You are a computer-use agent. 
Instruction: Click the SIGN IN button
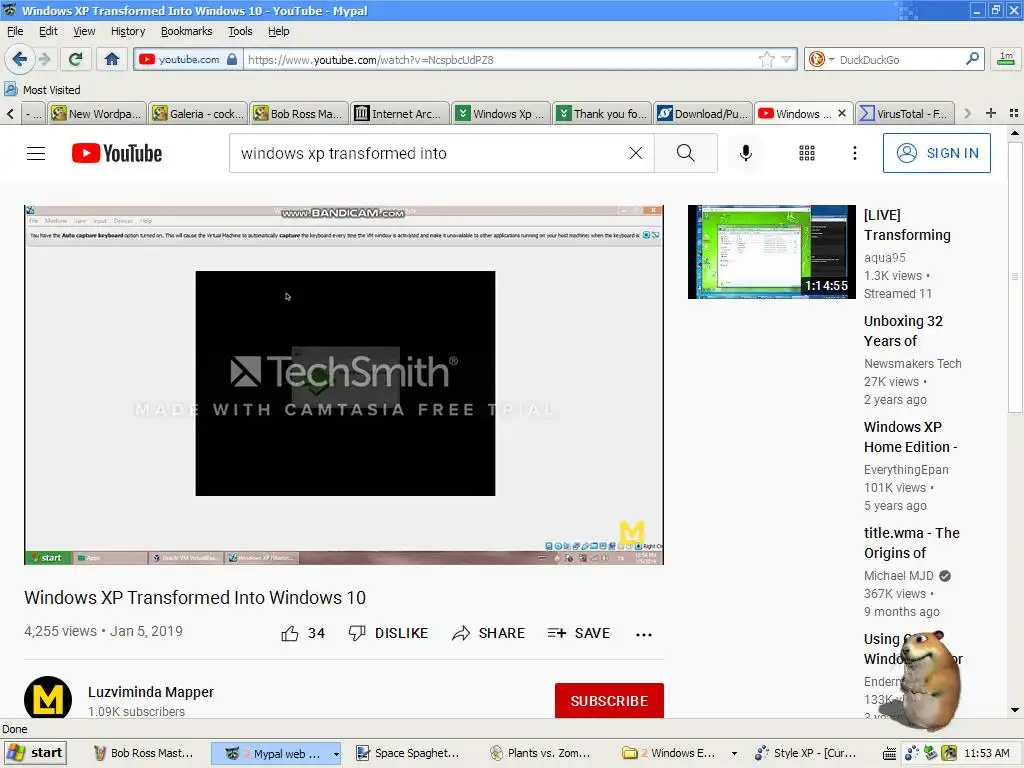point(936,153)
